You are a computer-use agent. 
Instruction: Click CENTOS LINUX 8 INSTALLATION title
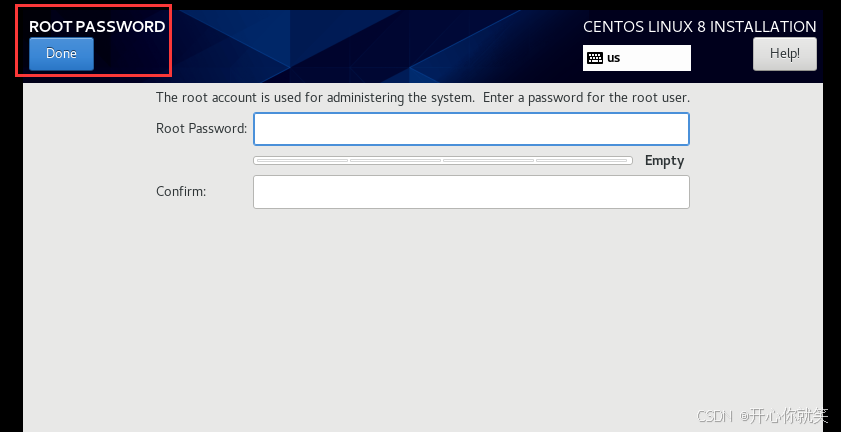700,27
